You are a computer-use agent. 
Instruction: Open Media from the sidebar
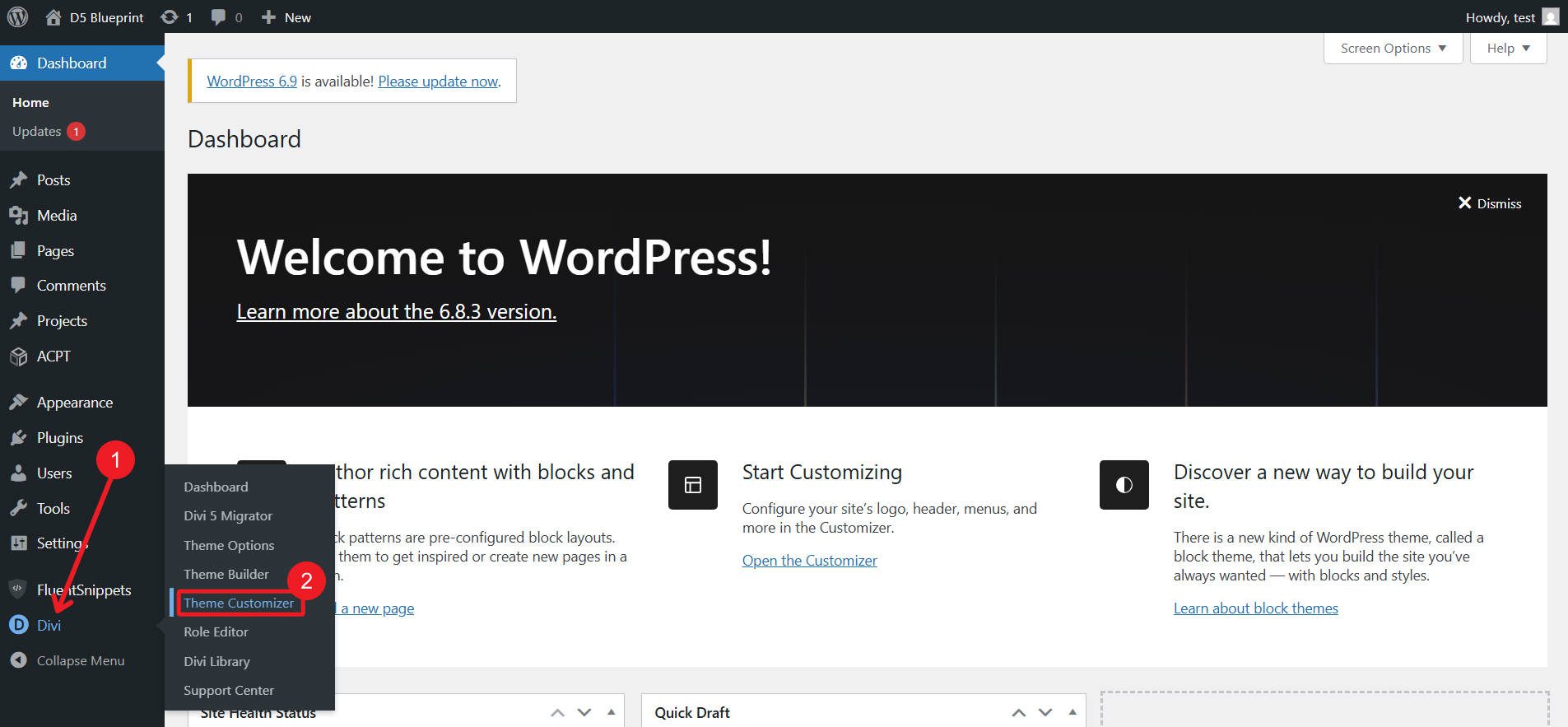(56, 215)
